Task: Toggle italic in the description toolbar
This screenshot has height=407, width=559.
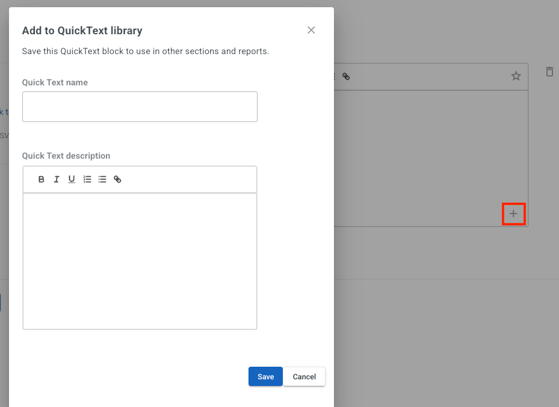Action: tap(56, 179)
